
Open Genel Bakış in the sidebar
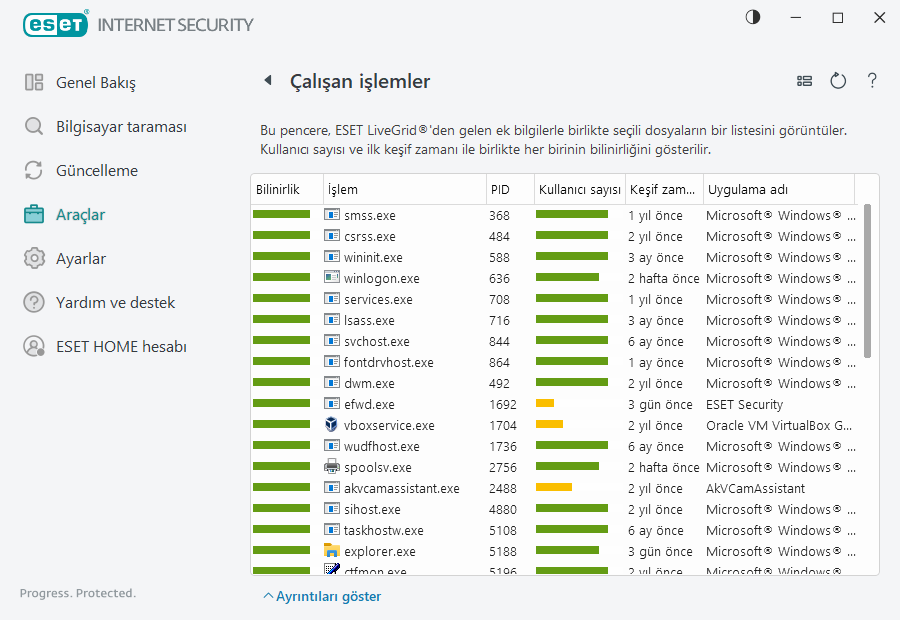(x=95, y=83)
